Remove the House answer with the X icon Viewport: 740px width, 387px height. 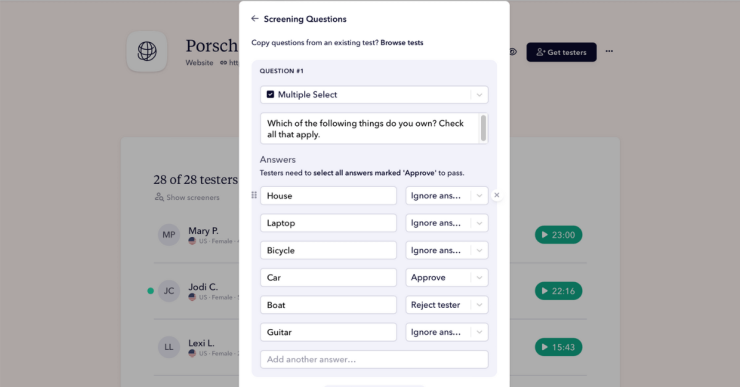[x=496, y=195]
